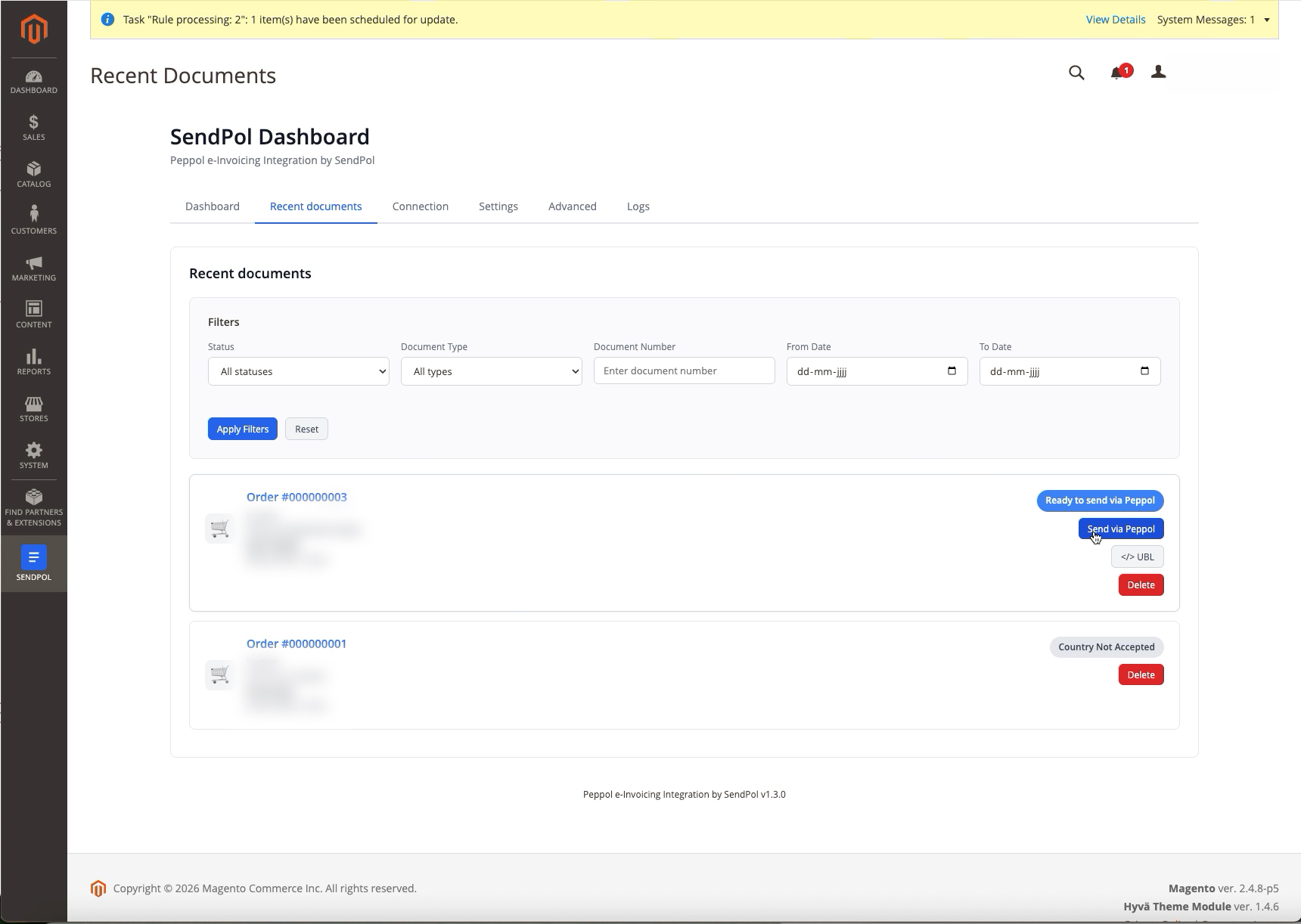Image resolution: width=1301 pixels, height=924 pixels.
Task: Switch to the Connection tab
Action: [x=421, y=206]
